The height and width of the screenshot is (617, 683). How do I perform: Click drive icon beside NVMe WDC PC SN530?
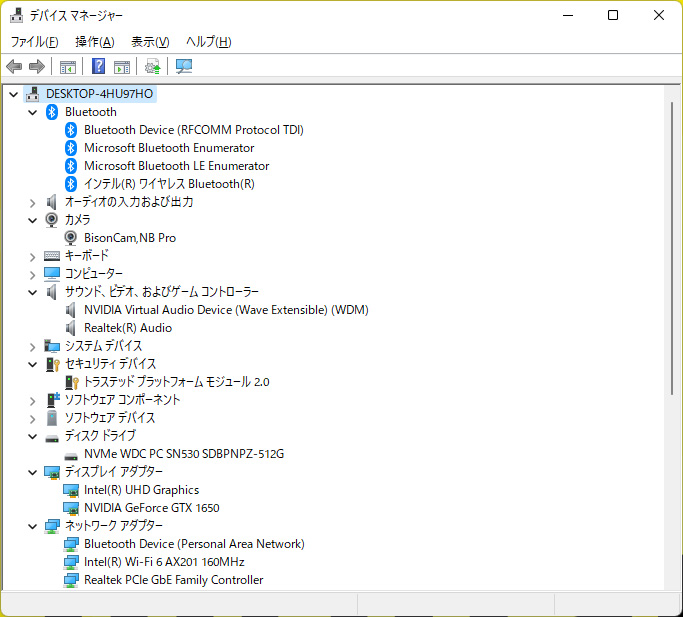click(x=71, y=456)
